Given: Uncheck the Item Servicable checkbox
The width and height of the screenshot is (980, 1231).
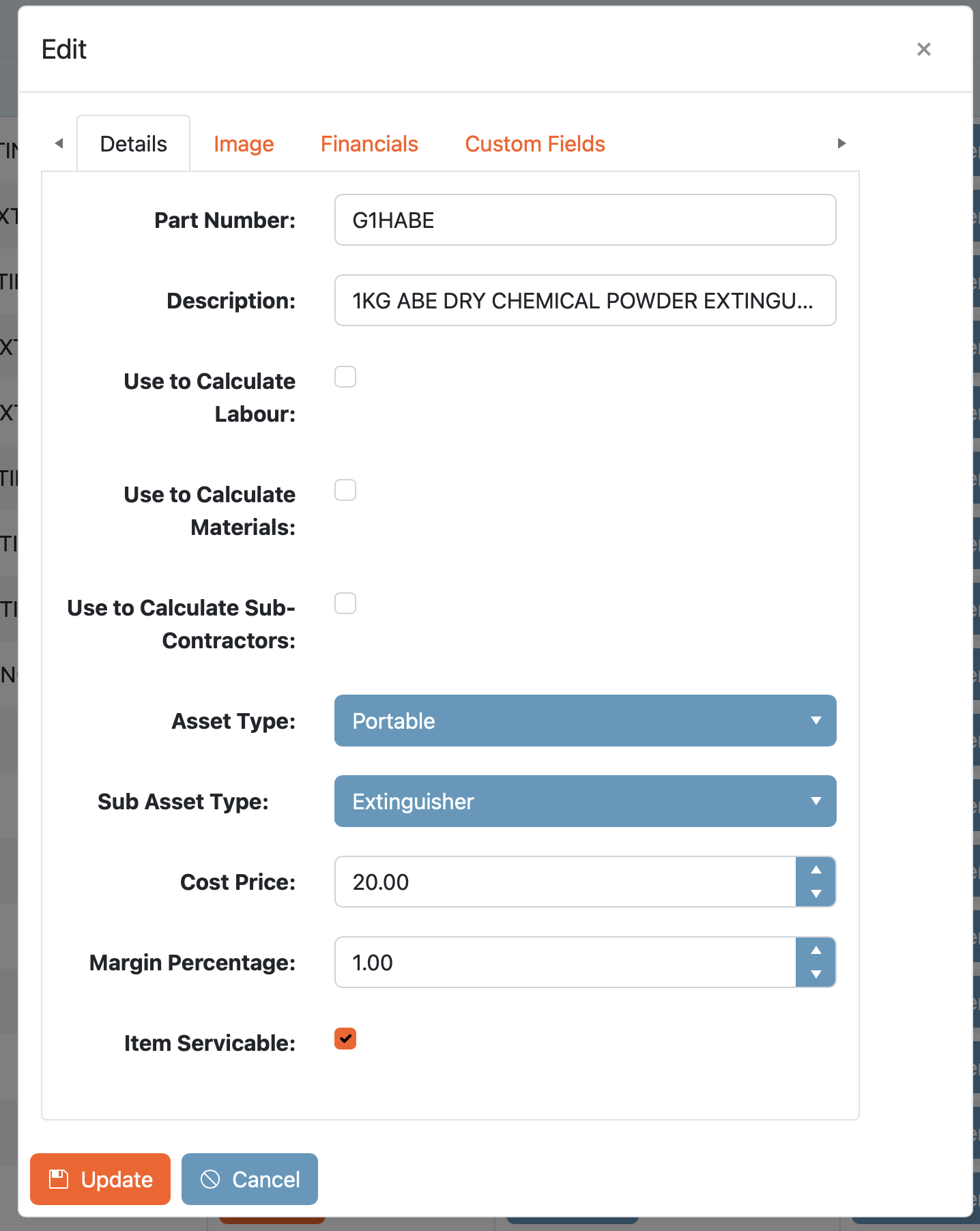Looking at the screenshot, I should (345, 1039).
